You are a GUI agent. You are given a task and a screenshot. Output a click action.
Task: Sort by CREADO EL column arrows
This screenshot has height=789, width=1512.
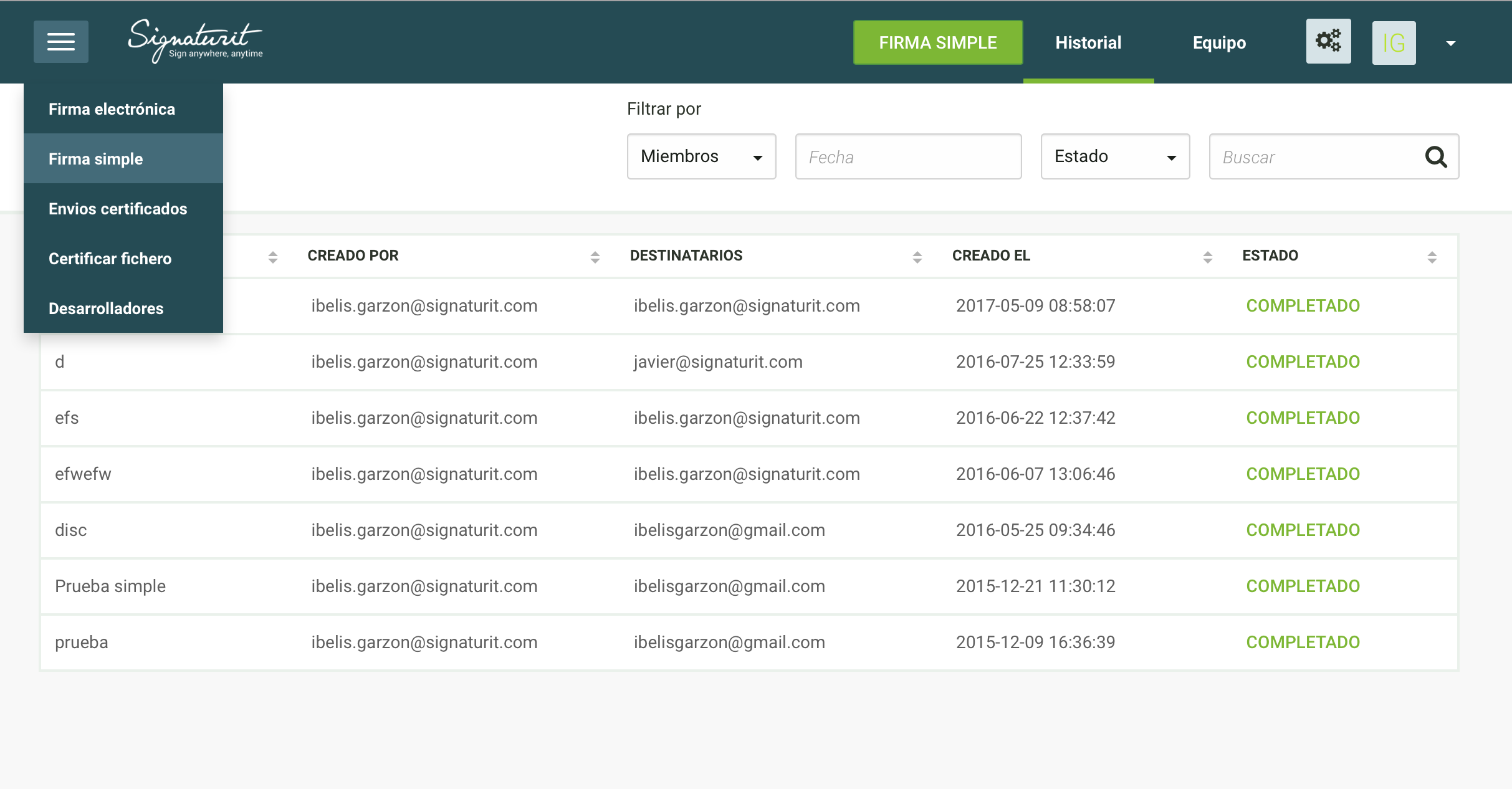click(x=1207, y=257)
